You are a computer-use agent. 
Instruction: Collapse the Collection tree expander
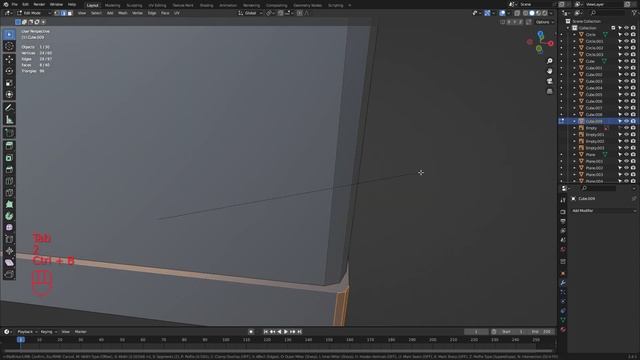point(568,28)
